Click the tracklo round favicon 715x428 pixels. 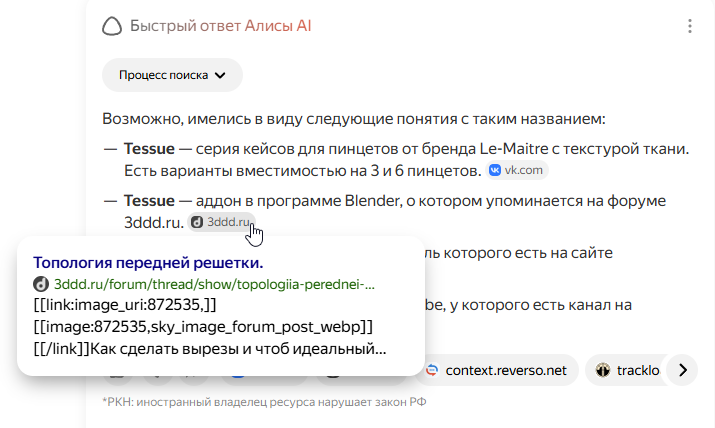pos(603,370)
